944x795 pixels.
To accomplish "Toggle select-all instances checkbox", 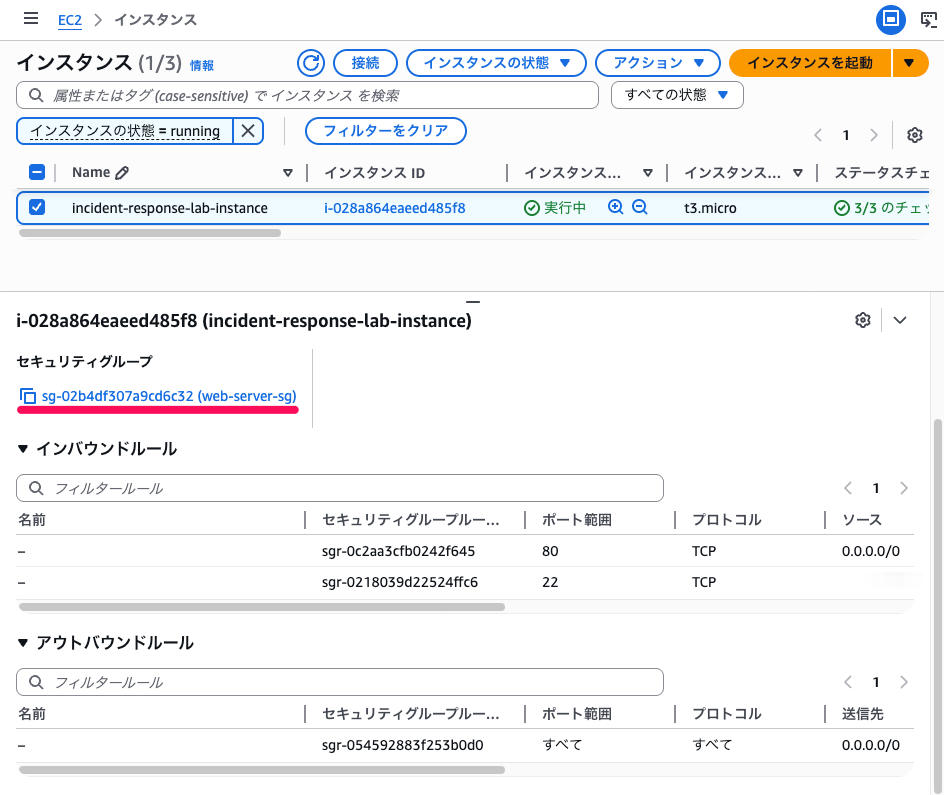I will pyautogui.click(x=37, y=173).
